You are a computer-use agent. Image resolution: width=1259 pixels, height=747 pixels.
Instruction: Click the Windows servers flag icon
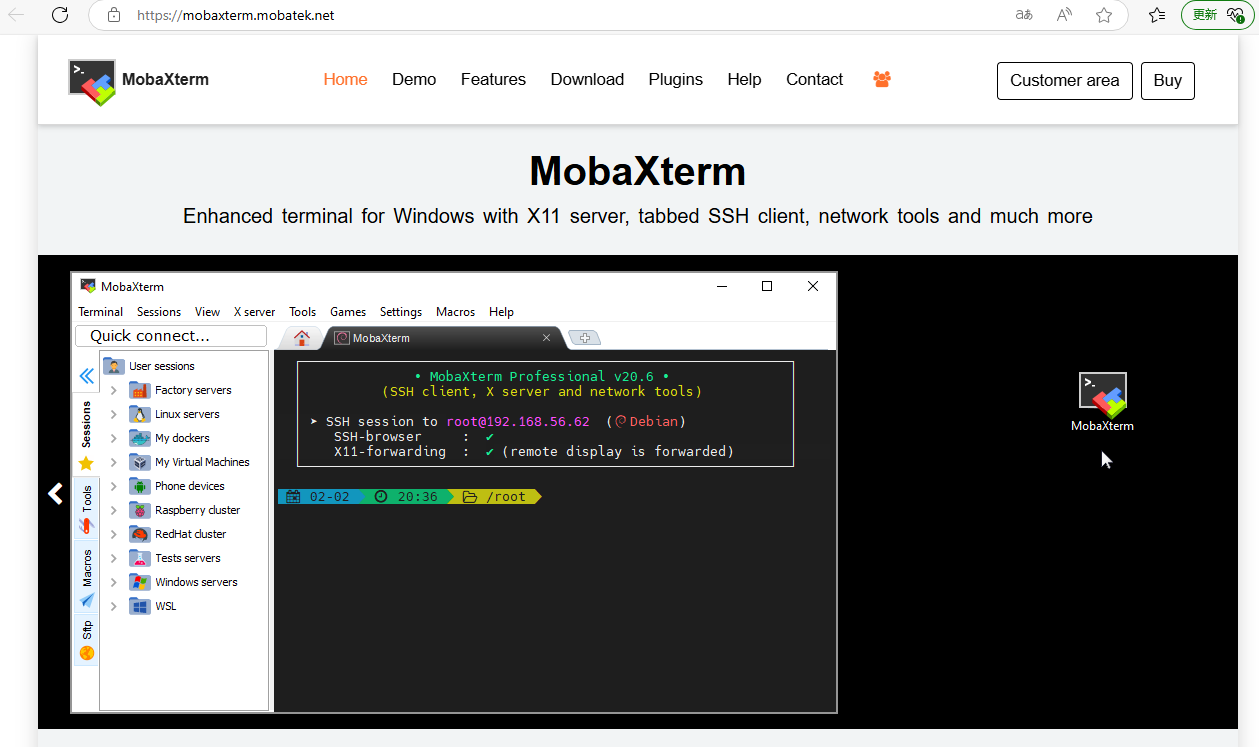140,582
